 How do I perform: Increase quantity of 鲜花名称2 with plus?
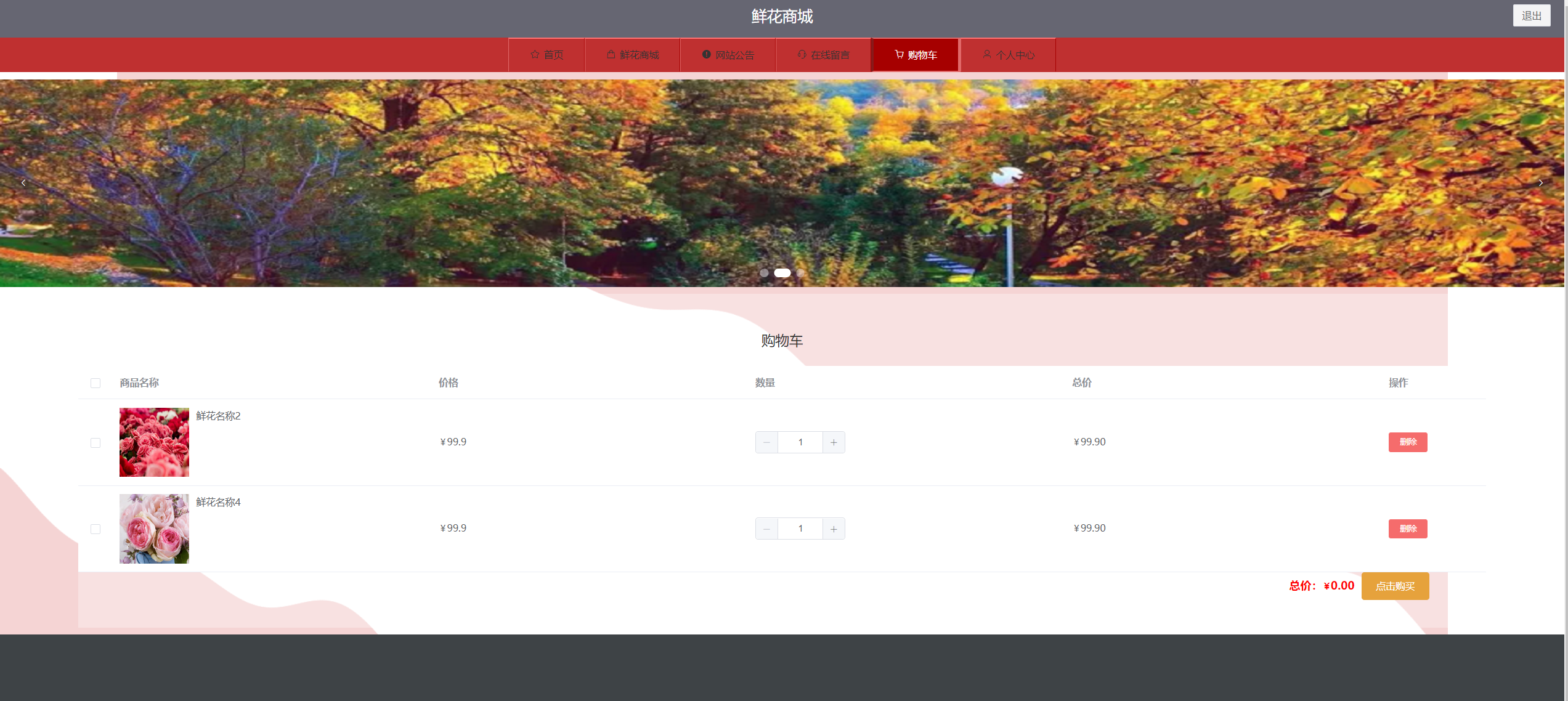click(x=834, y=442)
